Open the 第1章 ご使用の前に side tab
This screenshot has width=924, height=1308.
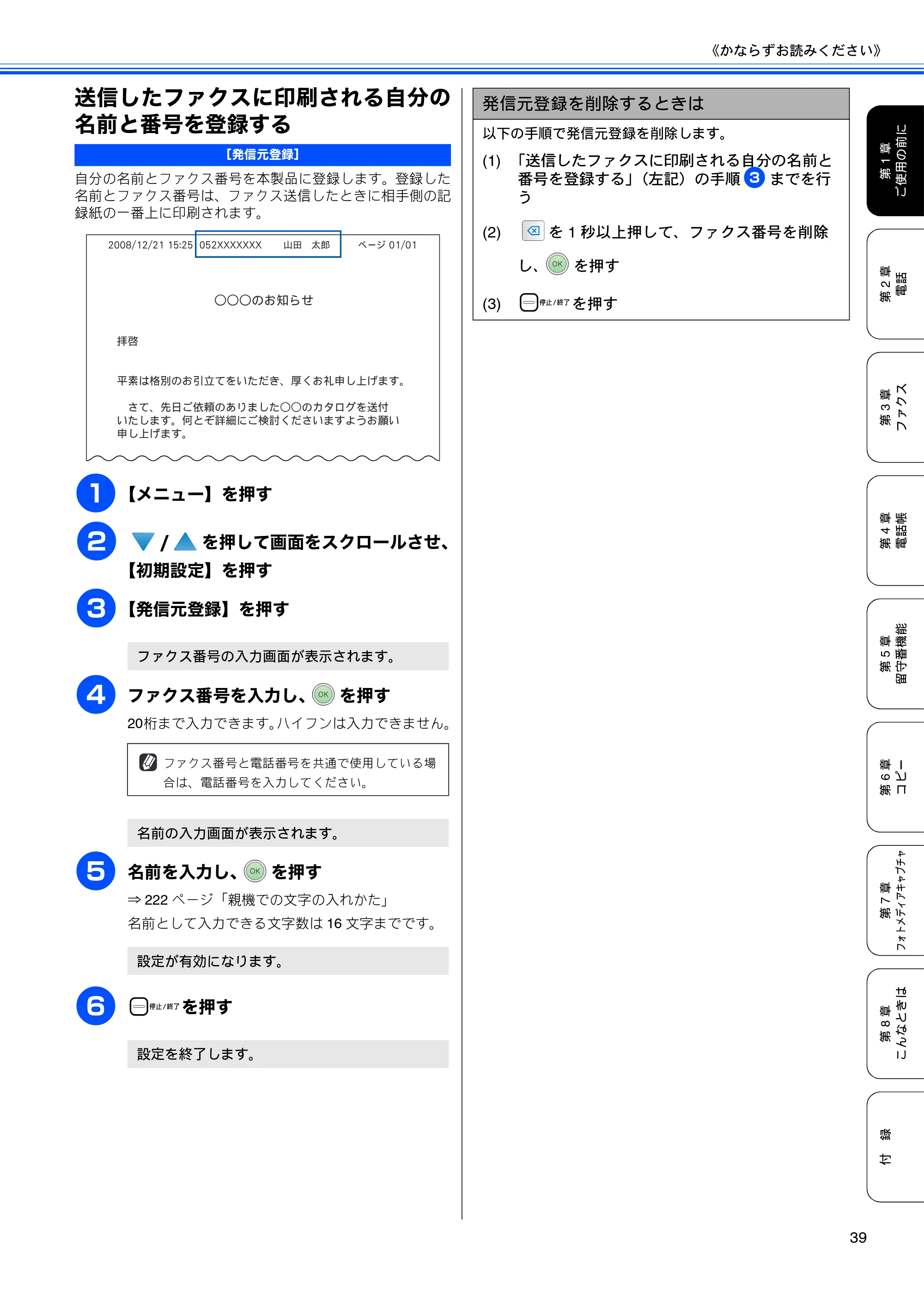(x=895, y=161)
